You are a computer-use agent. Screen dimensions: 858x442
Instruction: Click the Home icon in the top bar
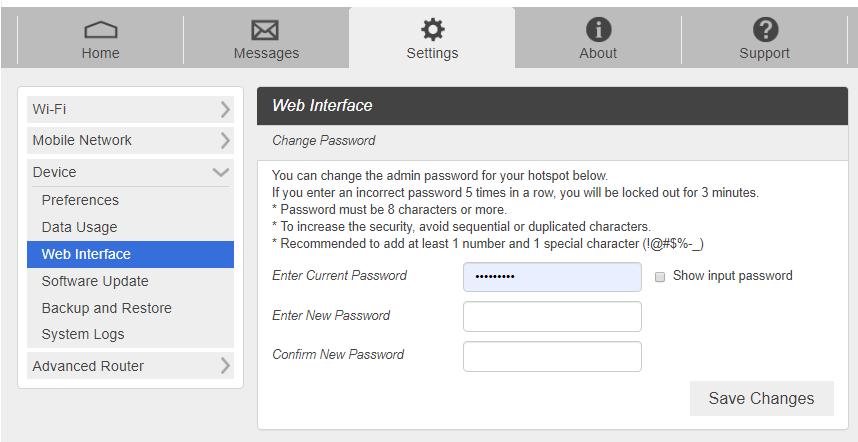(x=100, y=31)
